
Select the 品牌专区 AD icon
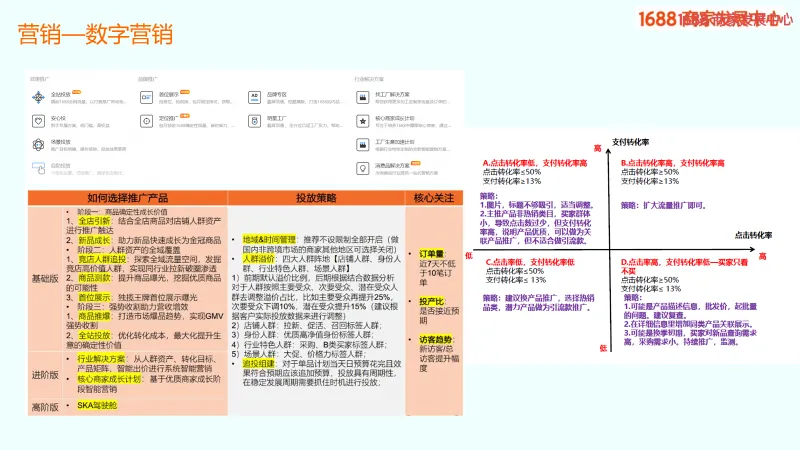click(252, 97)
